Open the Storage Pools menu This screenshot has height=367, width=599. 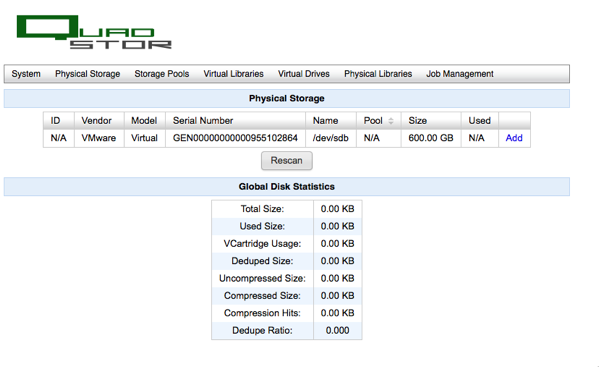coord(162,74)
